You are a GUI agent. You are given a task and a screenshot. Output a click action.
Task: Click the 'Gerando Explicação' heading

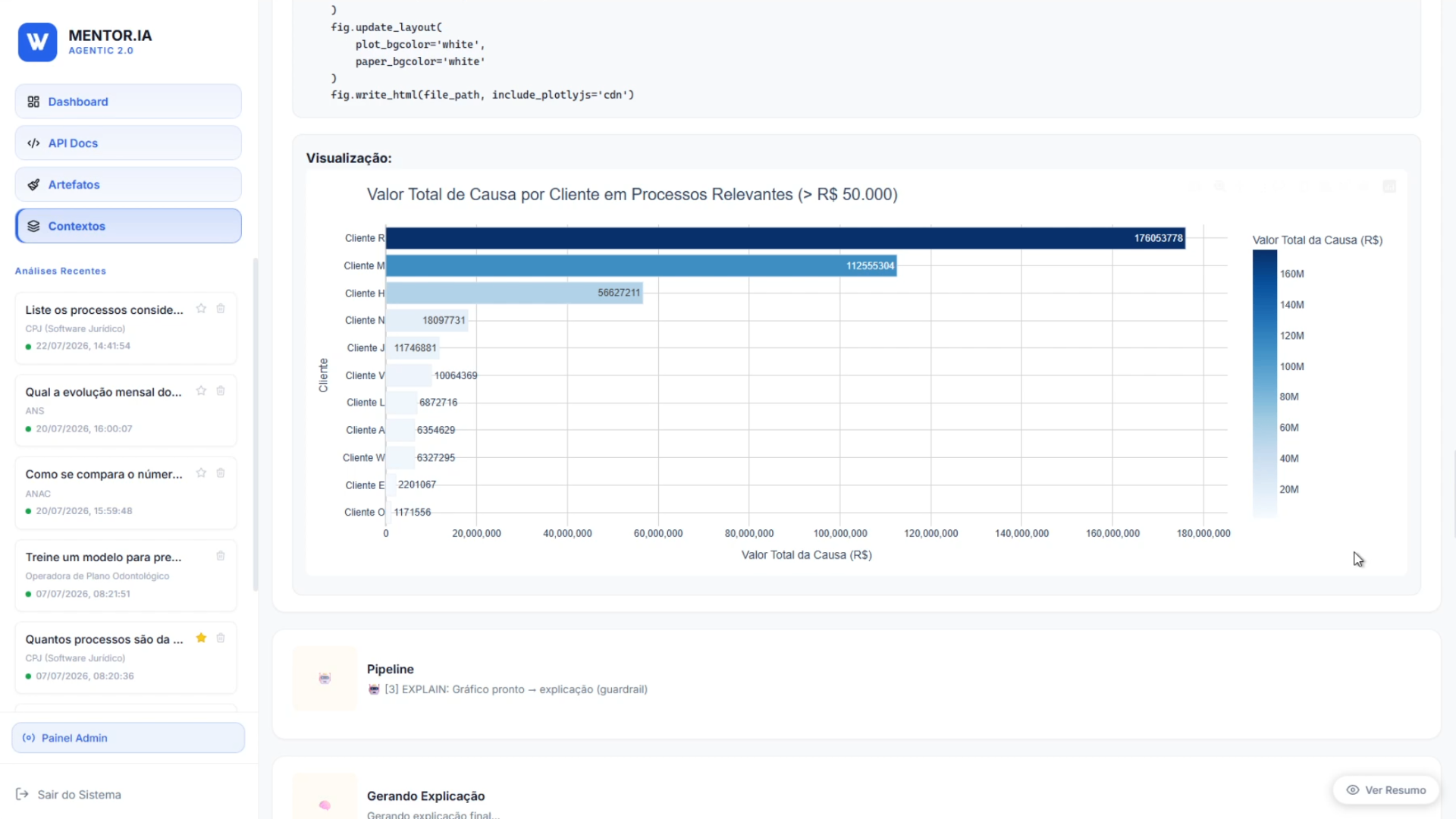coord(426,796)
